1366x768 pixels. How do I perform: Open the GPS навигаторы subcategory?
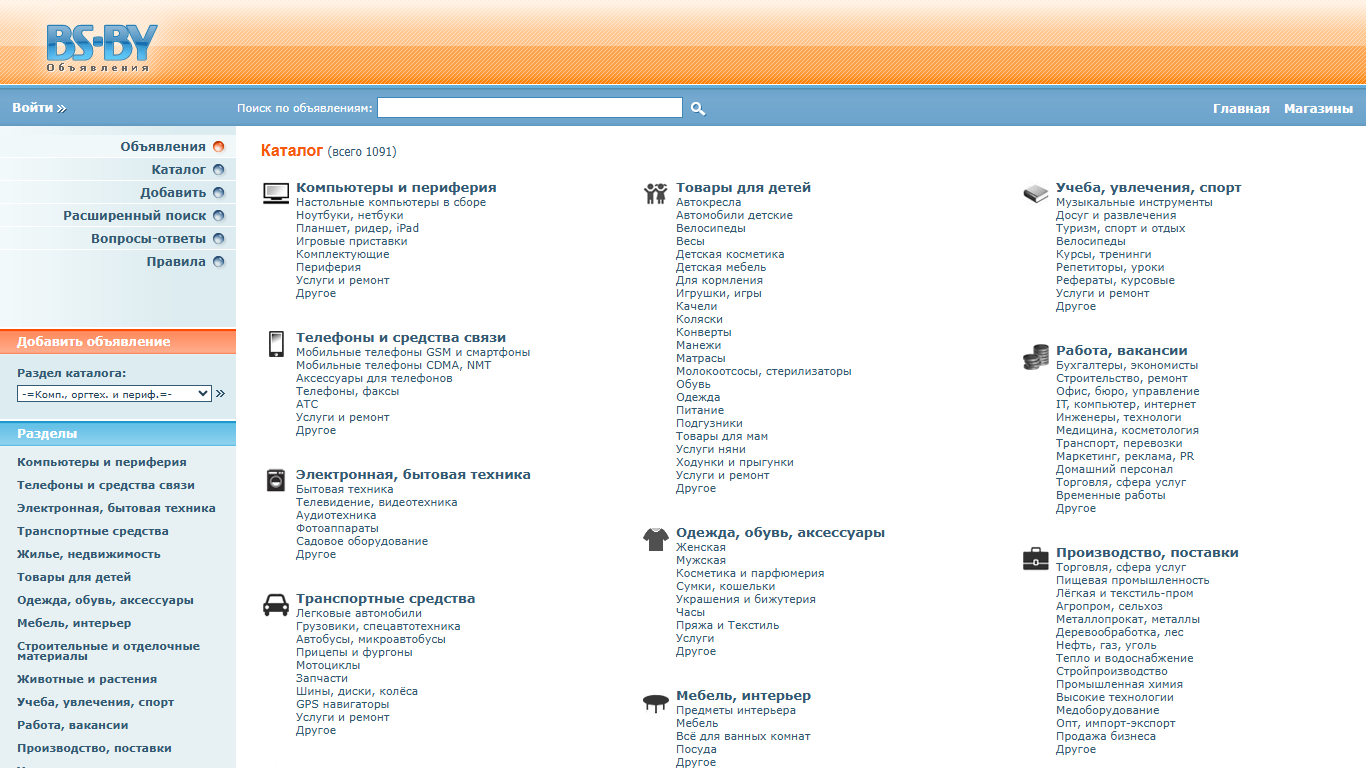coord(343,704)
